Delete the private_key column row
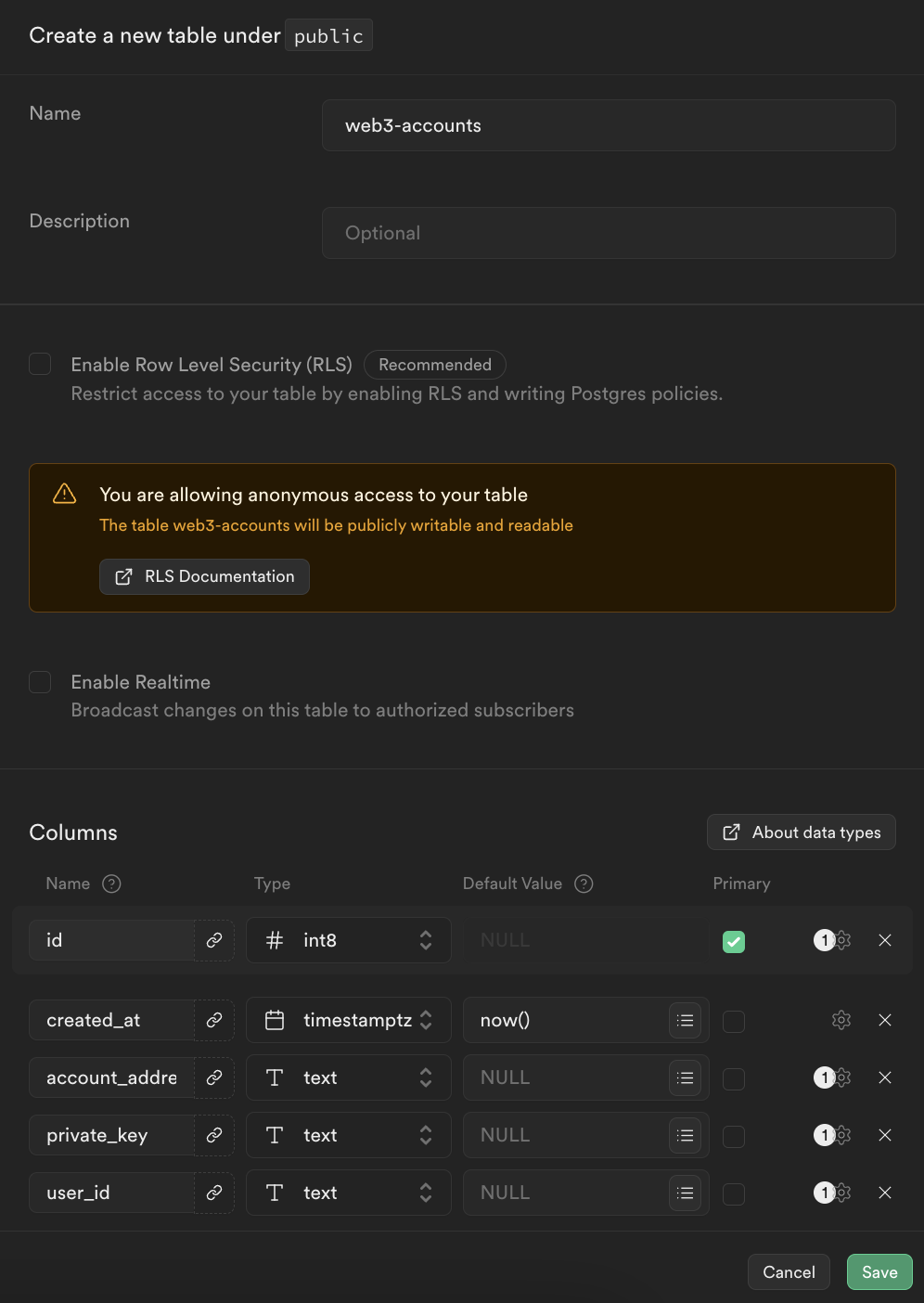The width and height of the screenshot is (924, 1303). point(885,1135)
